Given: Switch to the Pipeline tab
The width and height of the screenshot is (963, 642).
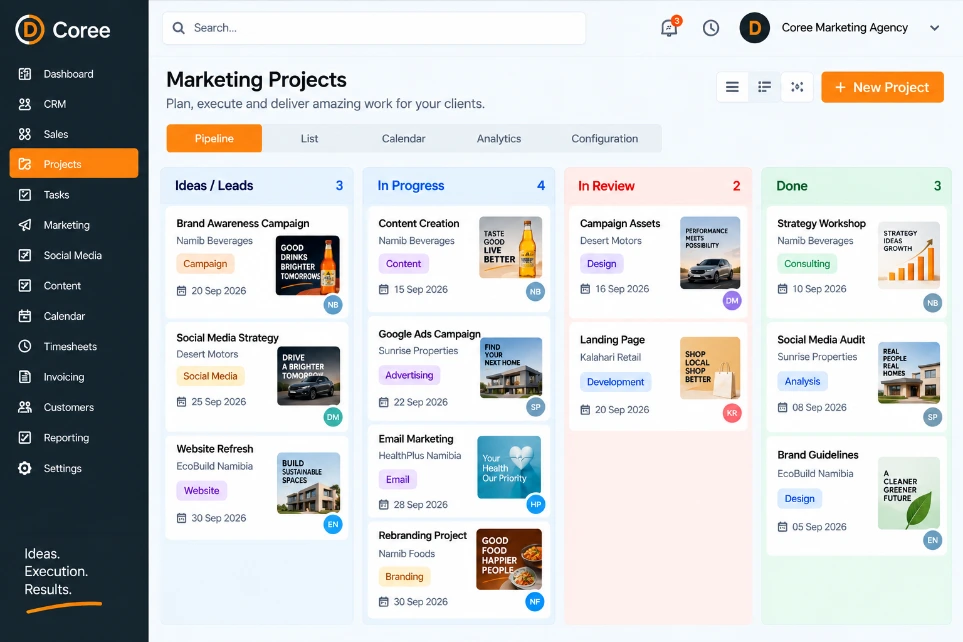Looking at the screenshot, I should coord(214,138).
